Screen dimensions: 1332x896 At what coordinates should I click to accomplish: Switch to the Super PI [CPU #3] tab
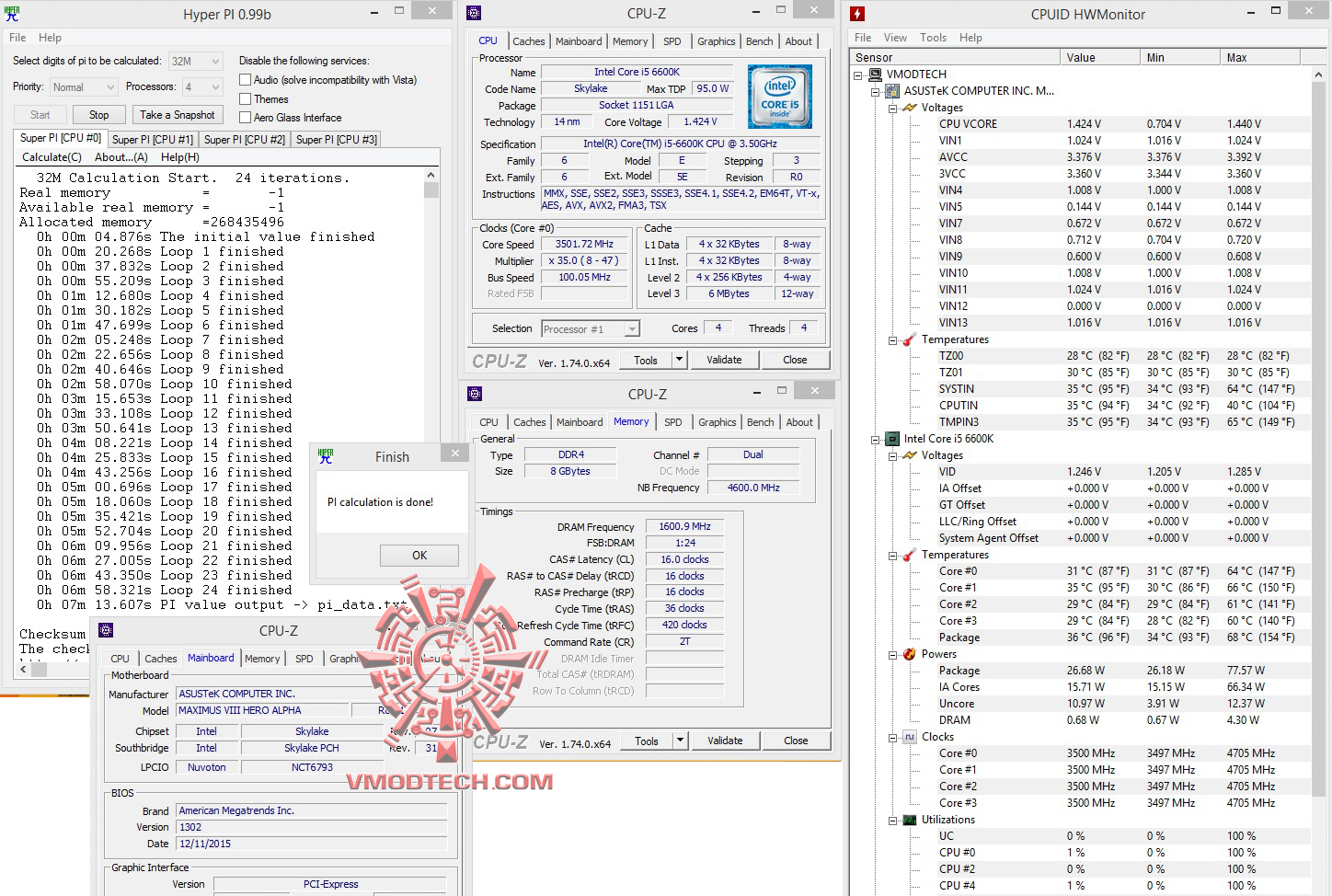click(x=337, y=140)
